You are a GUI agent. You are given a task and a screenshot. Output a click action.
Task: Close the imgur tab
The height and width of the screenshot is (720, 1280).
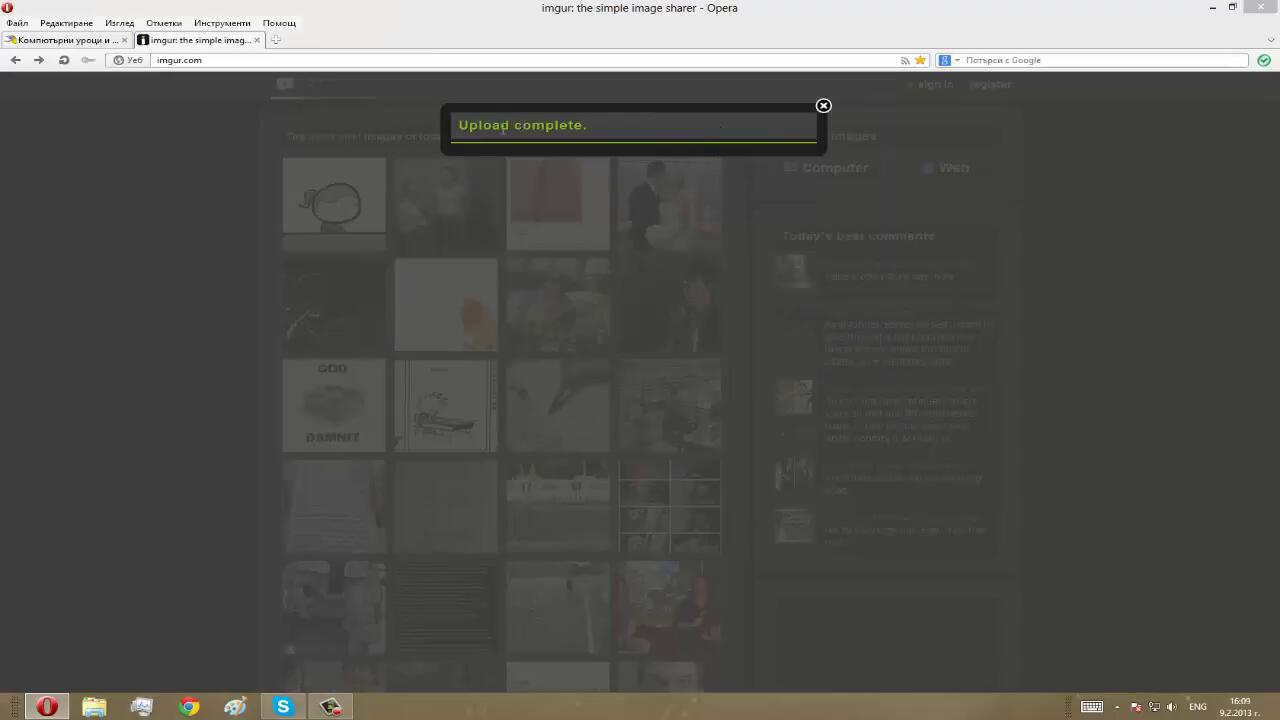(257, 40)
